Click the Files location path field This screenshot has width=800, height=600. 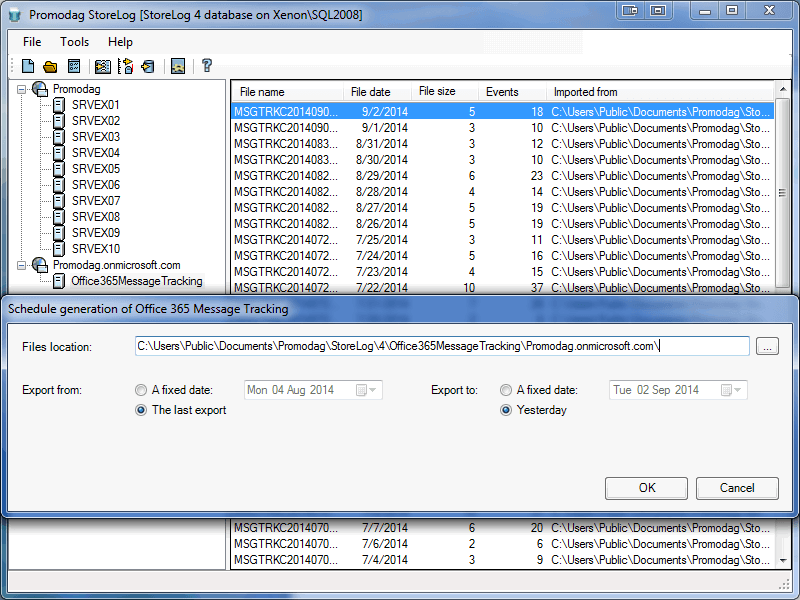[442, 346]
